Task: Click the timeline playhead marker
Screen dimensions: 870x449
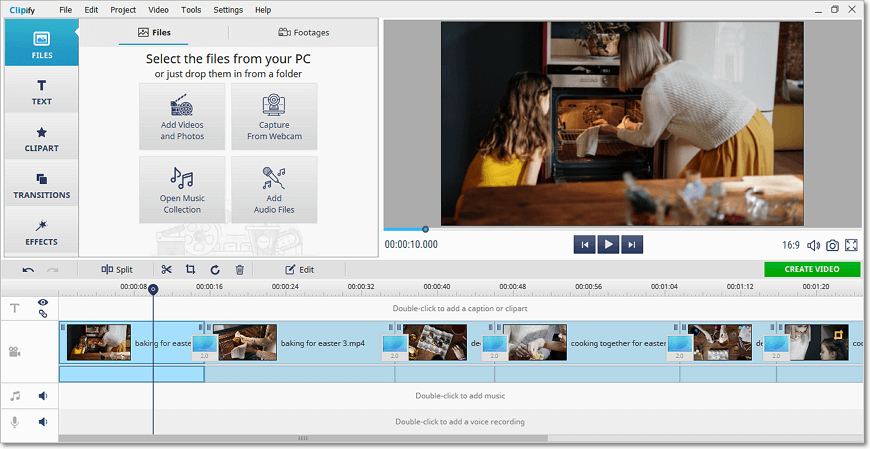Action: (153, 289)
